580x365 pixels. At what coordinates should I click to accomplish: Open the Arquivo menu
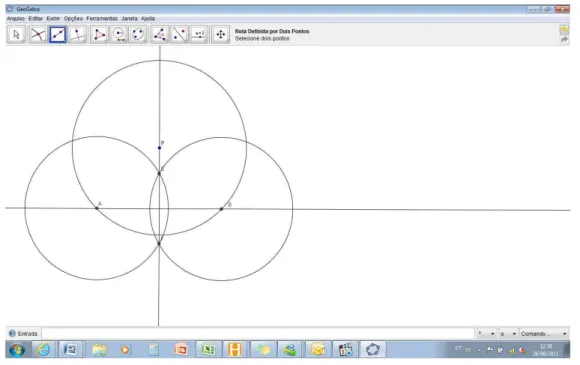[16, 18]
